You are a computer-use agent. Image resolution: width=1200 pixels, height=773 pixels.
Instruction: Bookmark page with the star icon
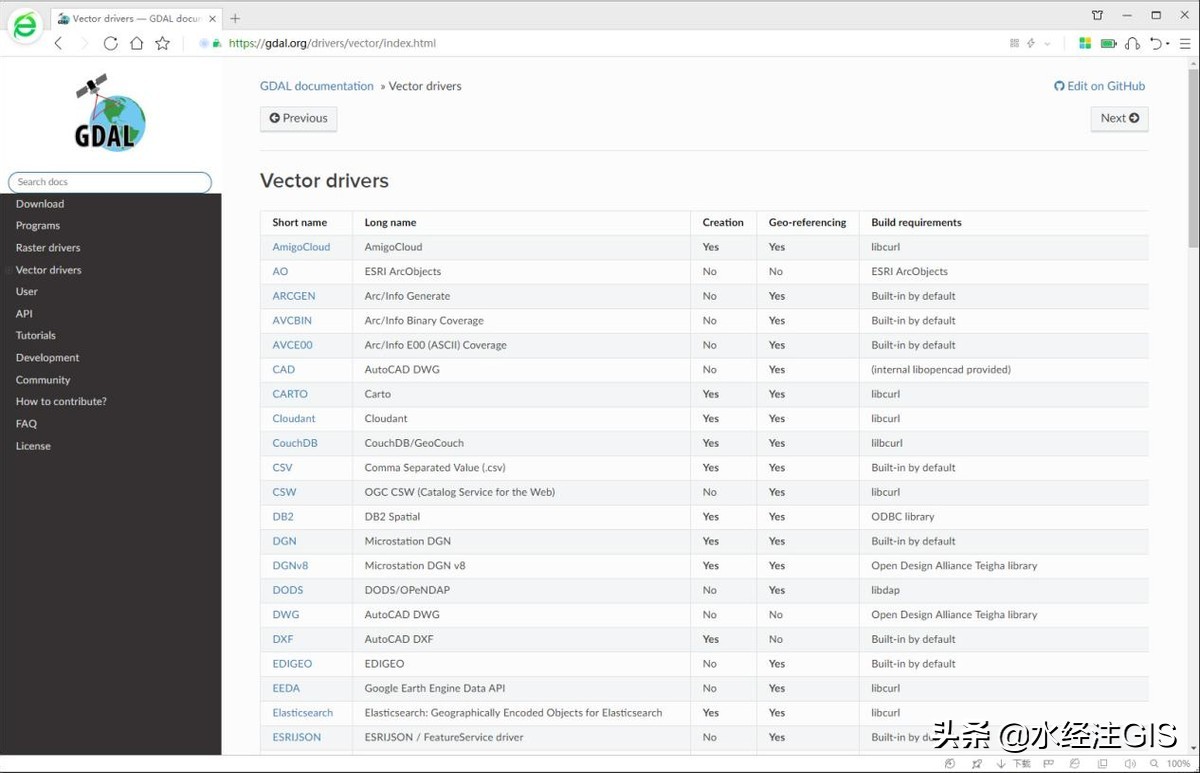click(162, 43)
